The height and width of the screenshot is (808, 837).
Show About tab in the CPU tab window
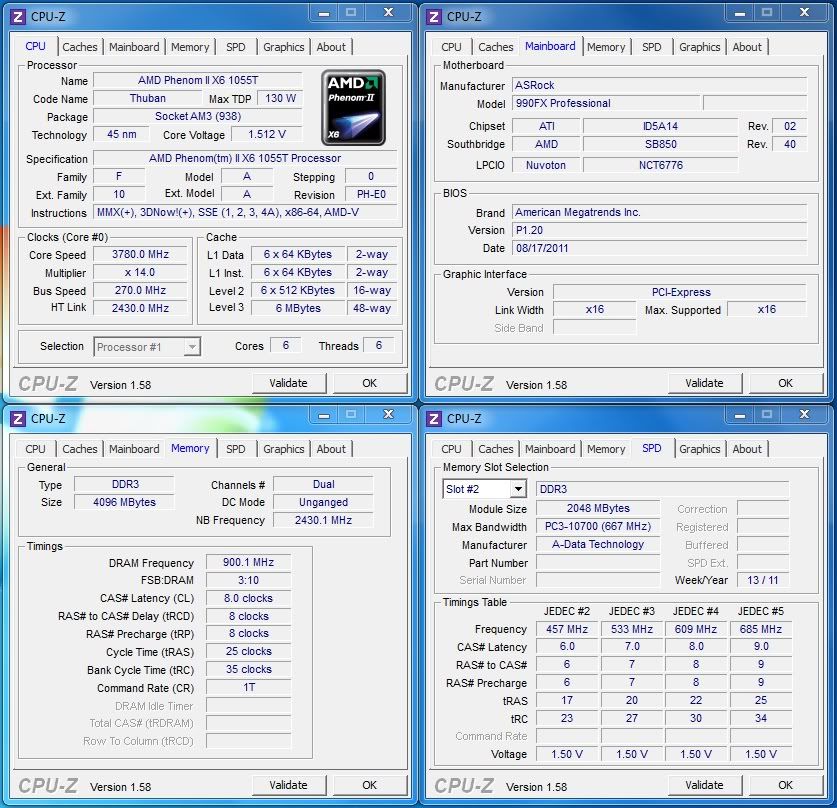[331, 47]
